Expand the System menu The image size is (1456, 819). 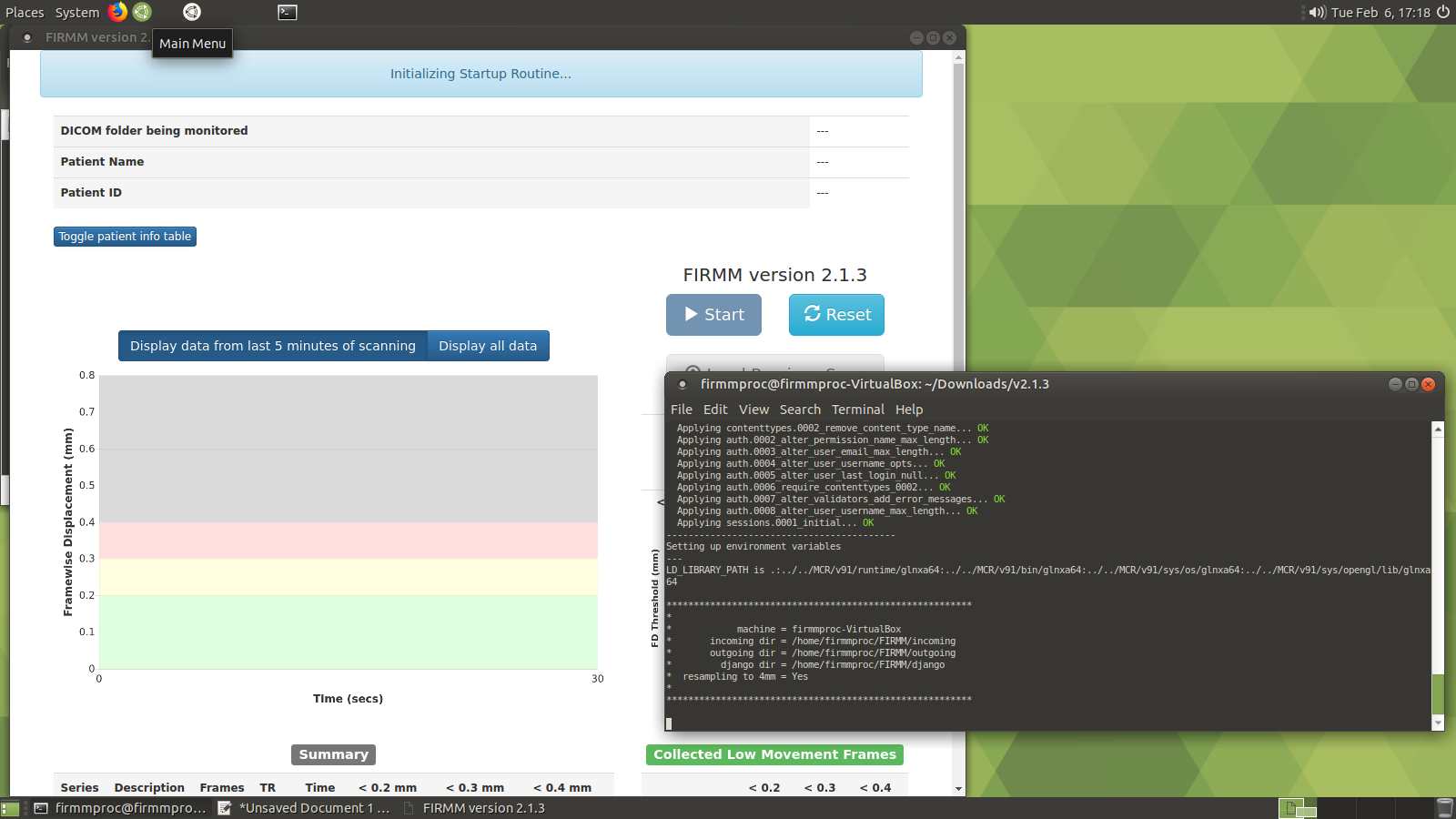click(x=77, y=13)
